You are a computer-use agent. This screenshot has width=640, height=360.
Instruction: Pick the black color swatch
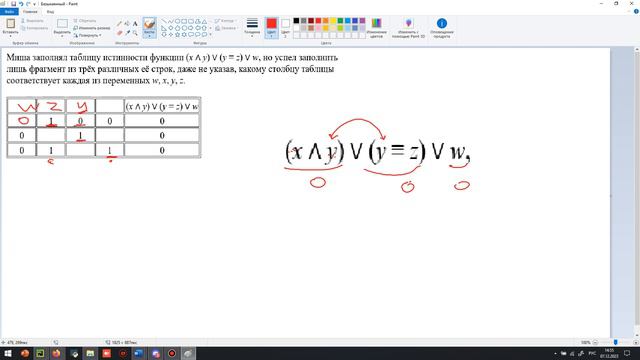tap(296, 20)
